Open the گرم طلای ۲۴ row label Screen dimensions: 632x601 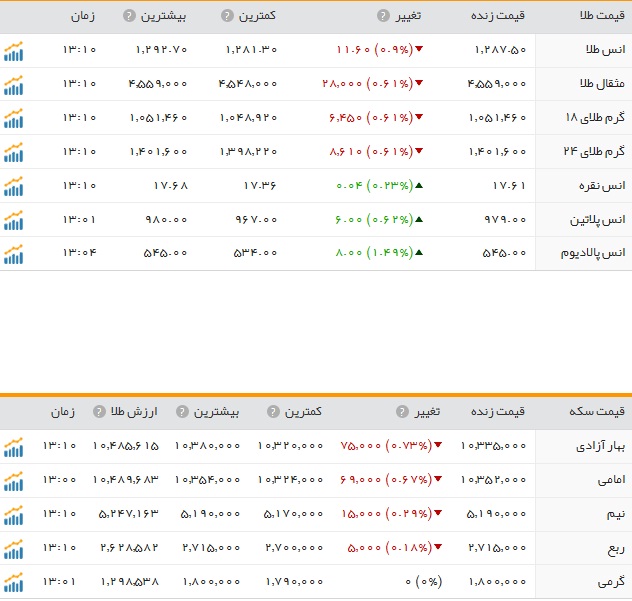594,151
